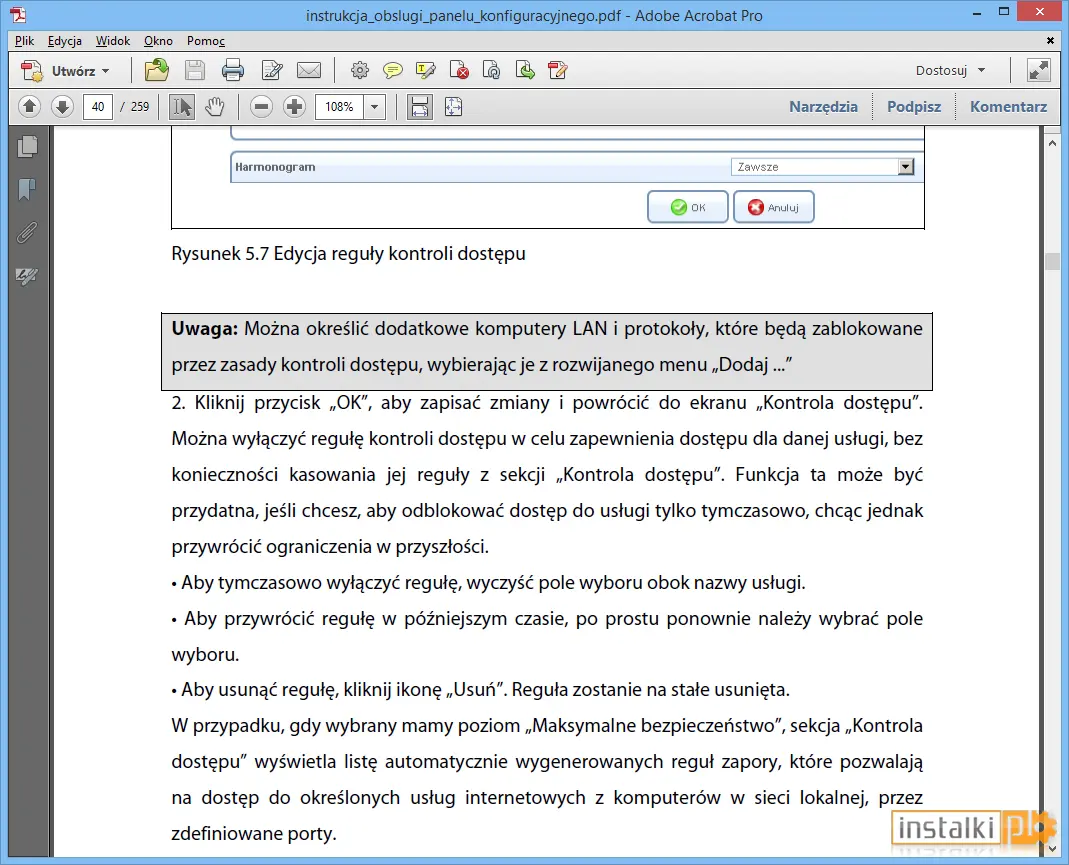
Task: Show attachments paperclip panel
Action: tap(27, 232)
